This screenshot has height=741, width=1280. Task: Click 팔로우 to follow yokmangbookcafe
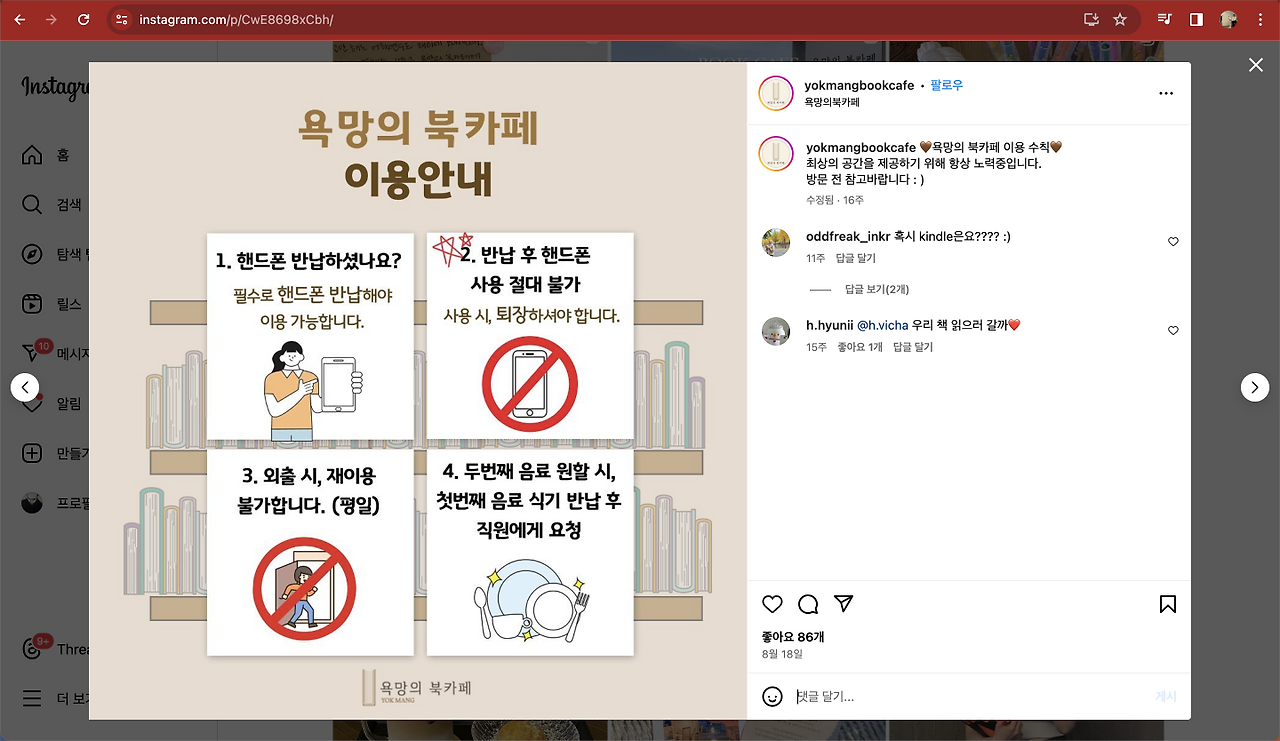tap(946, 85)
